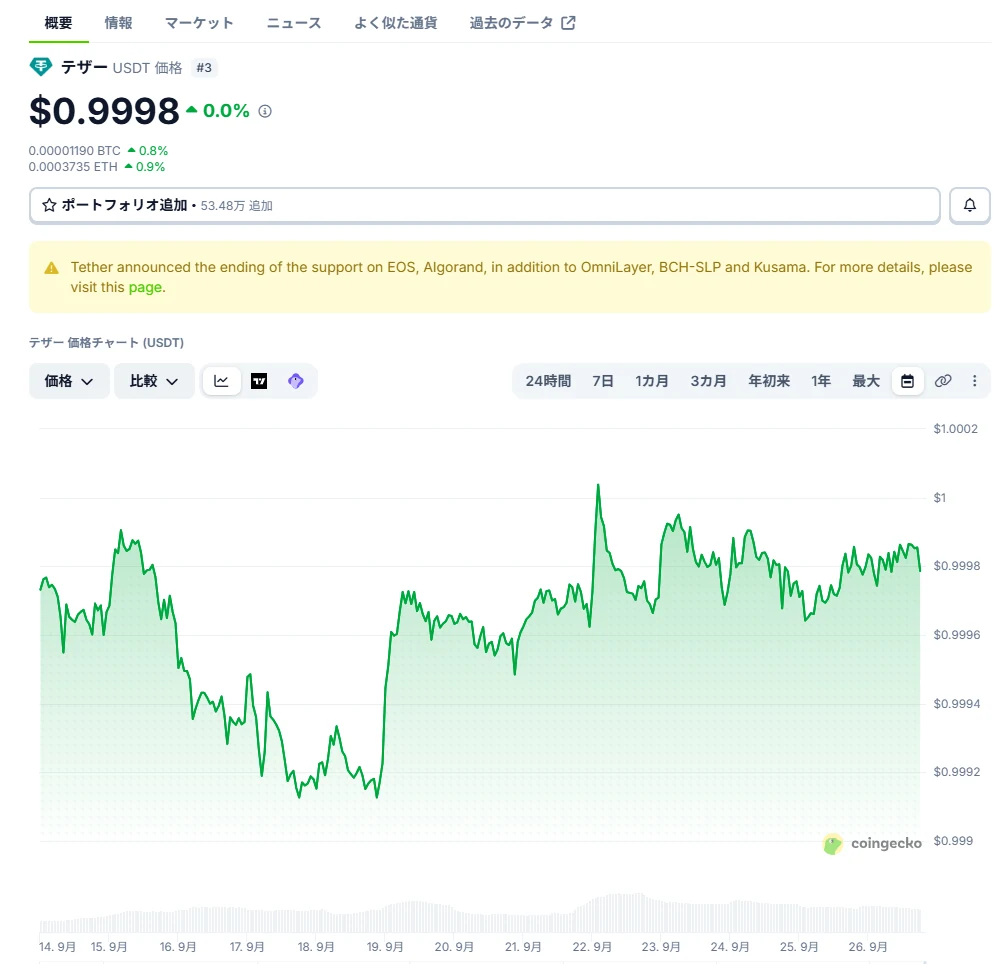Select the 1年 time range
Image resolution: width=1003 pixels, height=964 pixels.
821,381
